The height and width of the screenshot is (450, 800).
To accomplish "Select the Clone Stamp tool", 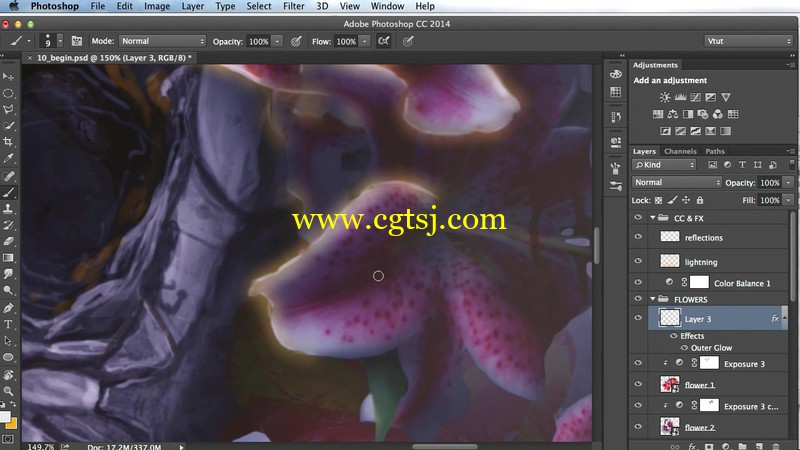I will point(8,209).
